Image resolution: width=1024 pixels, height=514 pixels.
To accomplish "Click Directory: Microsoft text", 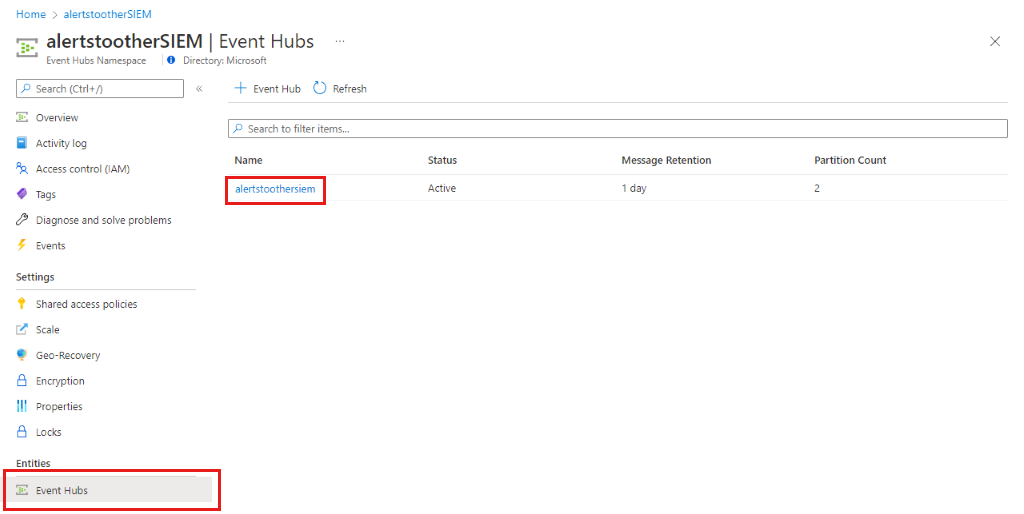I will click(225, 60).
